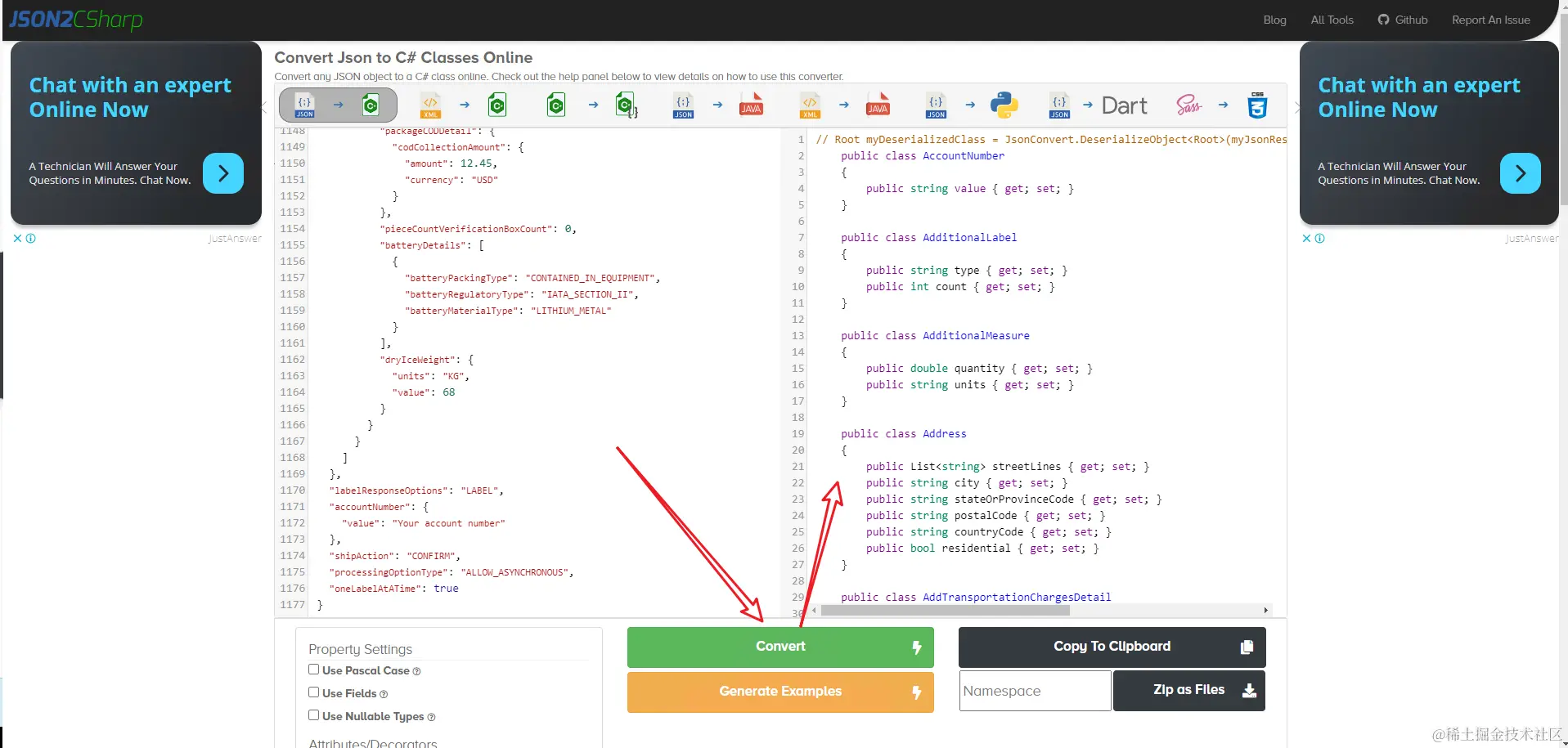Enable Use Pascal Case
The height and width of the screenshot is (748, 1568).
point(313,670)
